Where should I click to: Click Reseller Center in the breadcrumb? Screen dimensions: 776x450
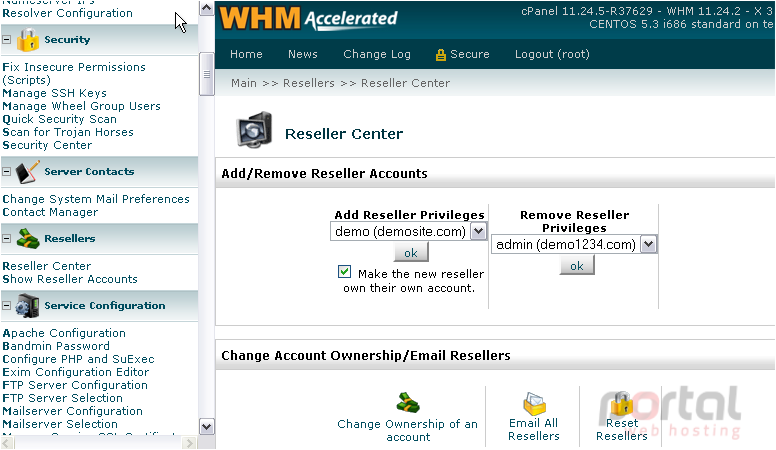click(405, 83)
